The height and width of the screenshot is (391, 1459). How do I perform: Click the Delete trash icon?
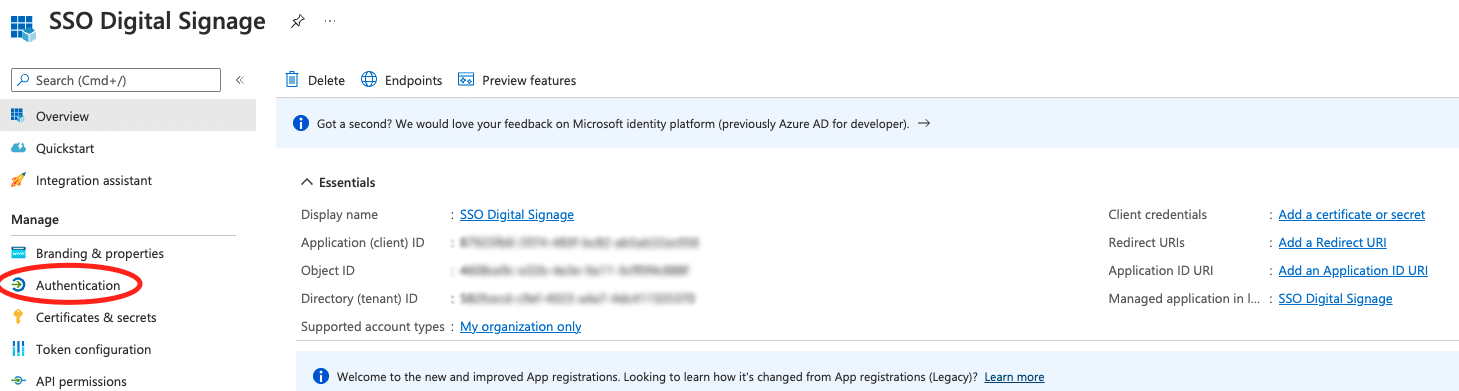pyautogui.click(x=292, y=80)
